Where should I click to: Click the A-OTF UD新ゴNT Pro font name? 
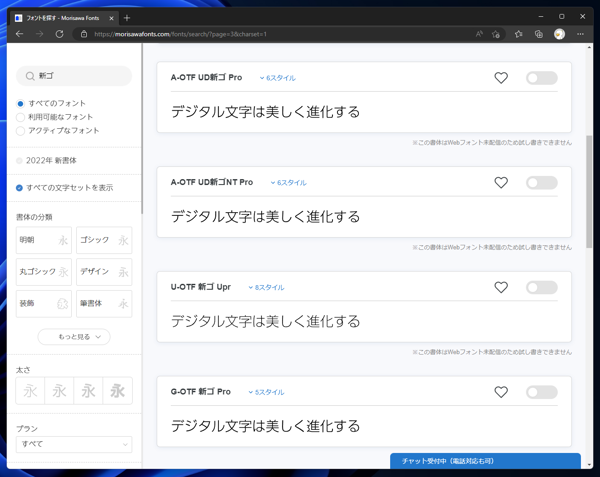point(212,182)
